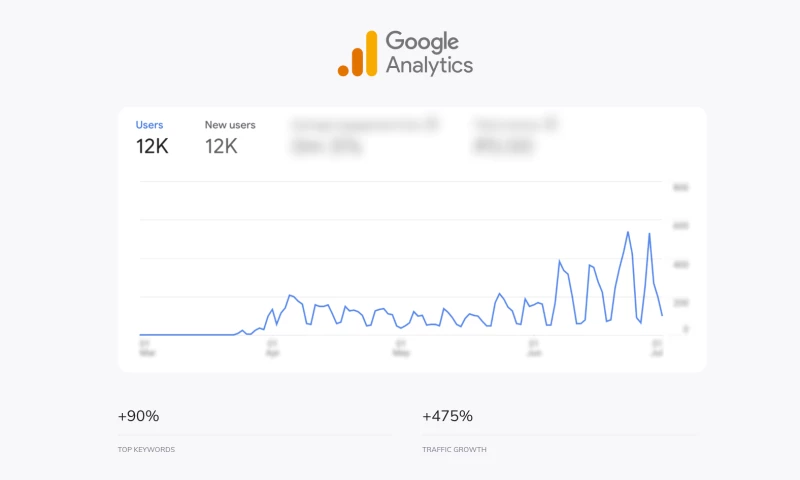Click the highest peak on the chart line
Image resolution: width=800 pixels, height=480 pixels.
click(628, 232)
